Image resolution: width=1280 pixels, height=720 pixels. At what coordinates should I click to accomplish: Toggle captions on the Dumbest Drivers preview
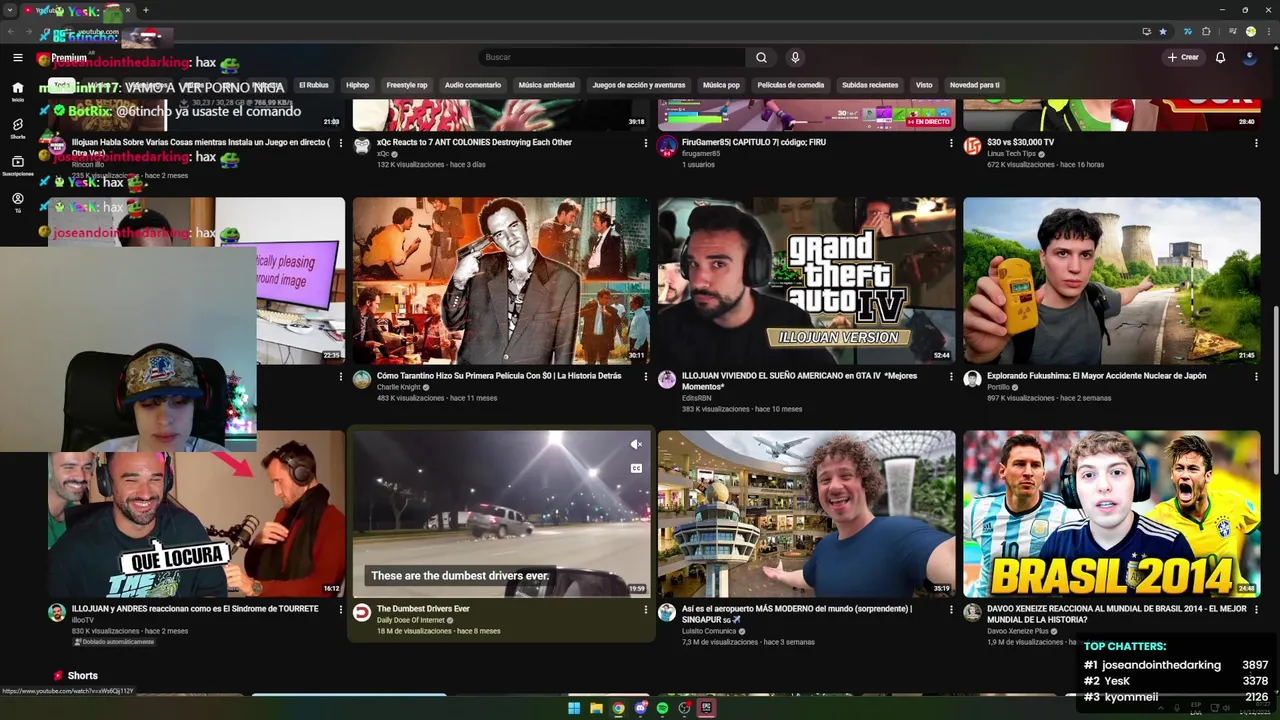[x=636, y=468]
